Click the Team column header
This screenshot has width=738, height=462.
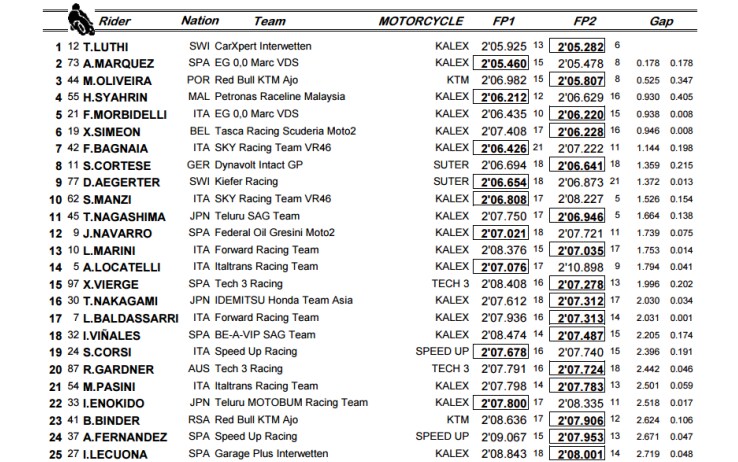pyautogui.click(x=269, y=21)
